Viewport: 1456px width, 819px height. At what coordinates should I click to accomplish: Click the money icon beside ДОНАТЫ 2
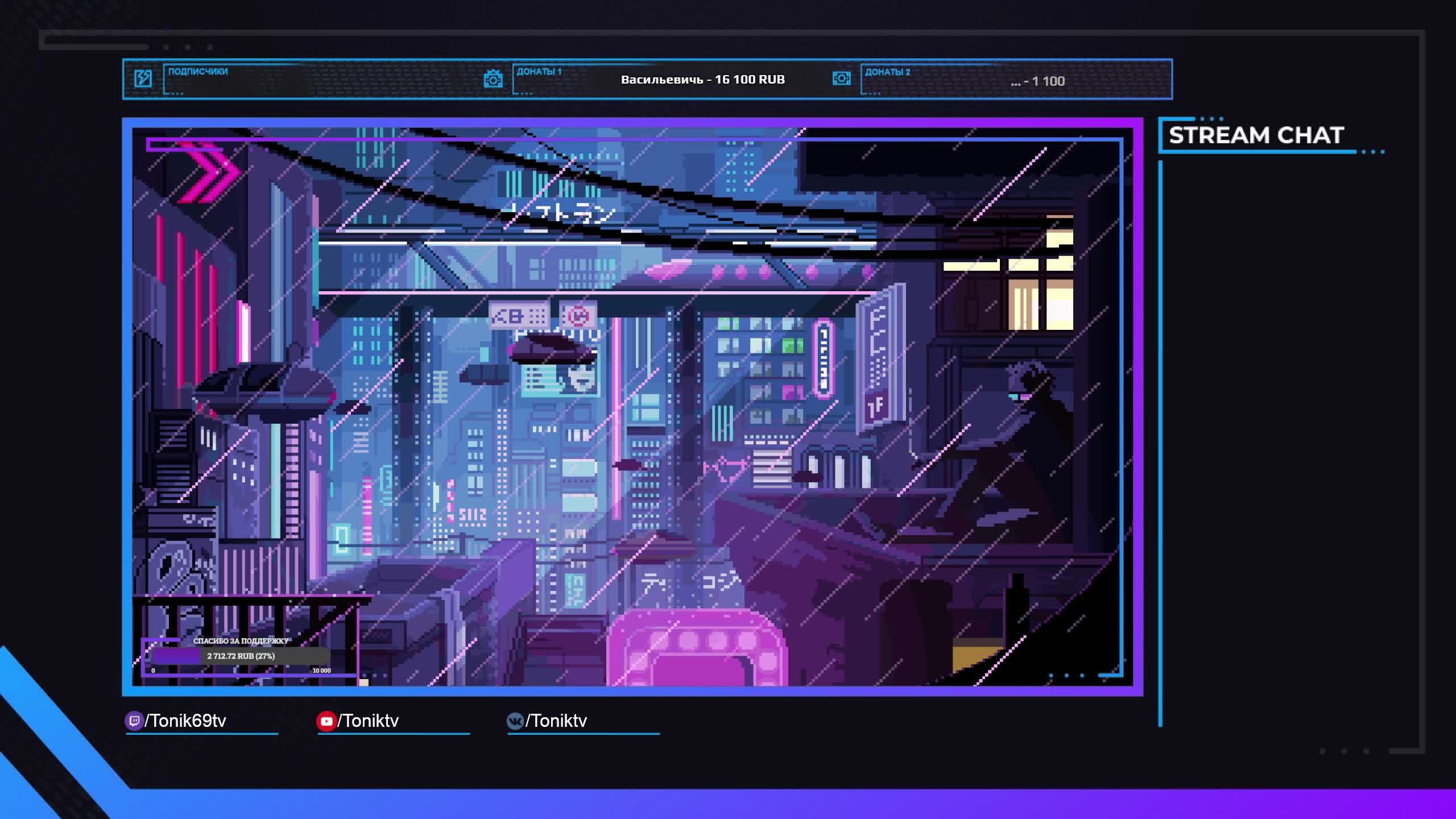click(x=841, y=78)
